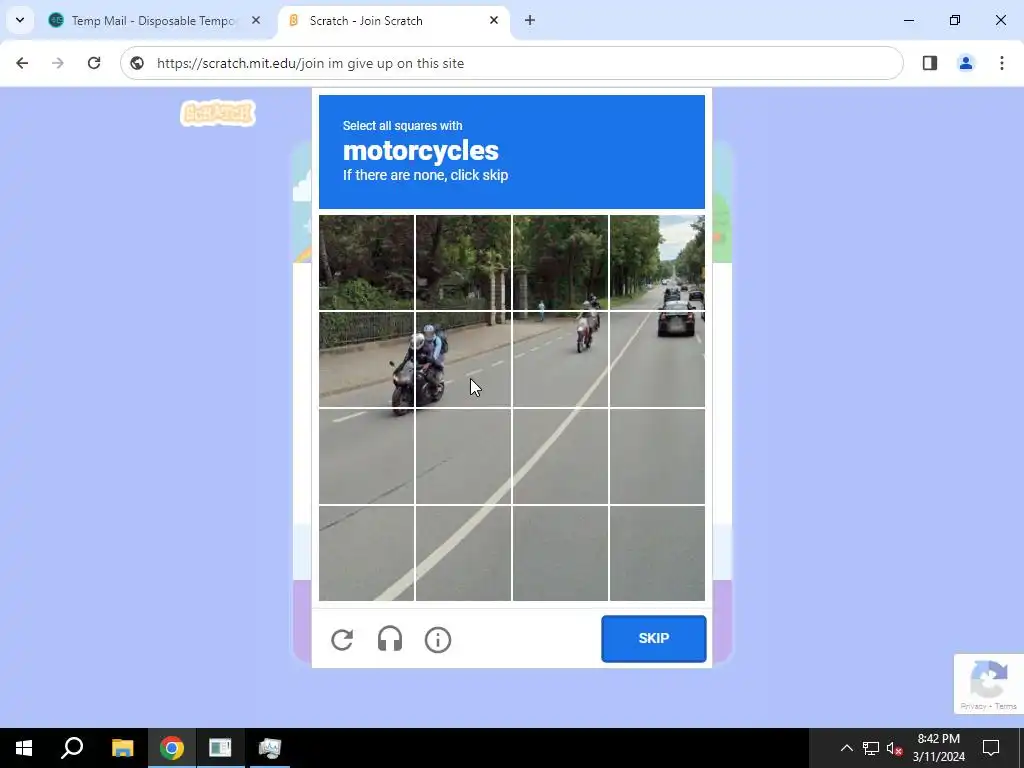The height and width of the screenshot is (768, 1024).
Task: Open network status tray icon
Action: click(x=870, y=748)
